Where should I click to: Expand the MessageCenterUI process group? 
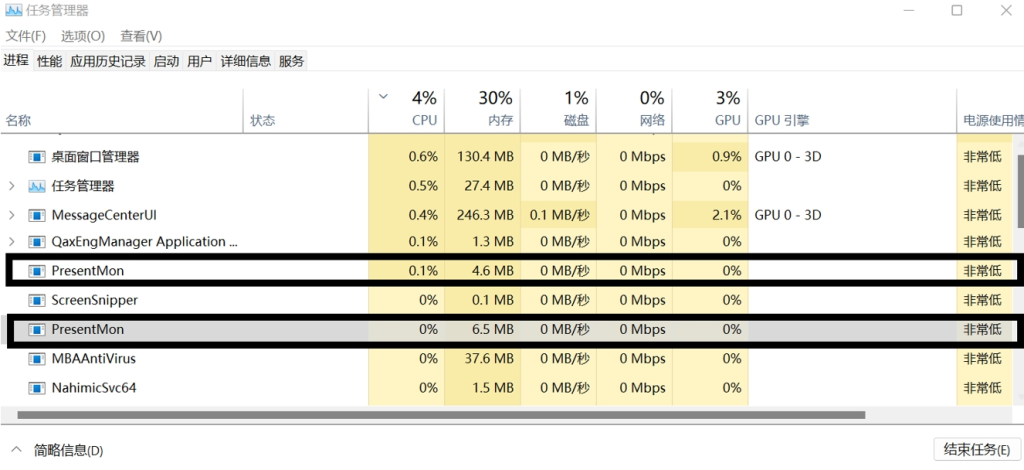click(12, 215)
